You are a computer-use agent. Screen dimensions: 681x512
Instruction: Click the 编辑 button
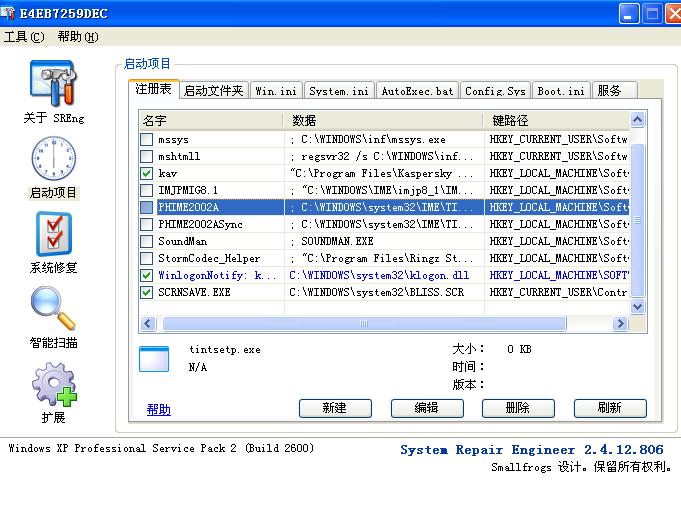pos(427,408)
